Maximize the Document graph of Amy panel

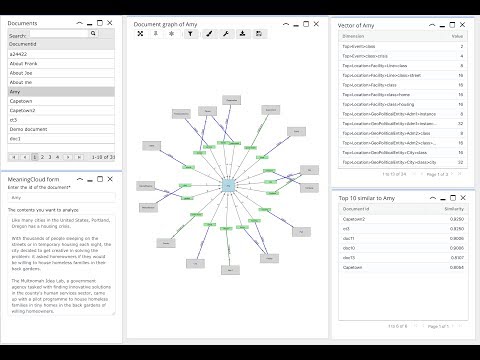coord(306,24)
